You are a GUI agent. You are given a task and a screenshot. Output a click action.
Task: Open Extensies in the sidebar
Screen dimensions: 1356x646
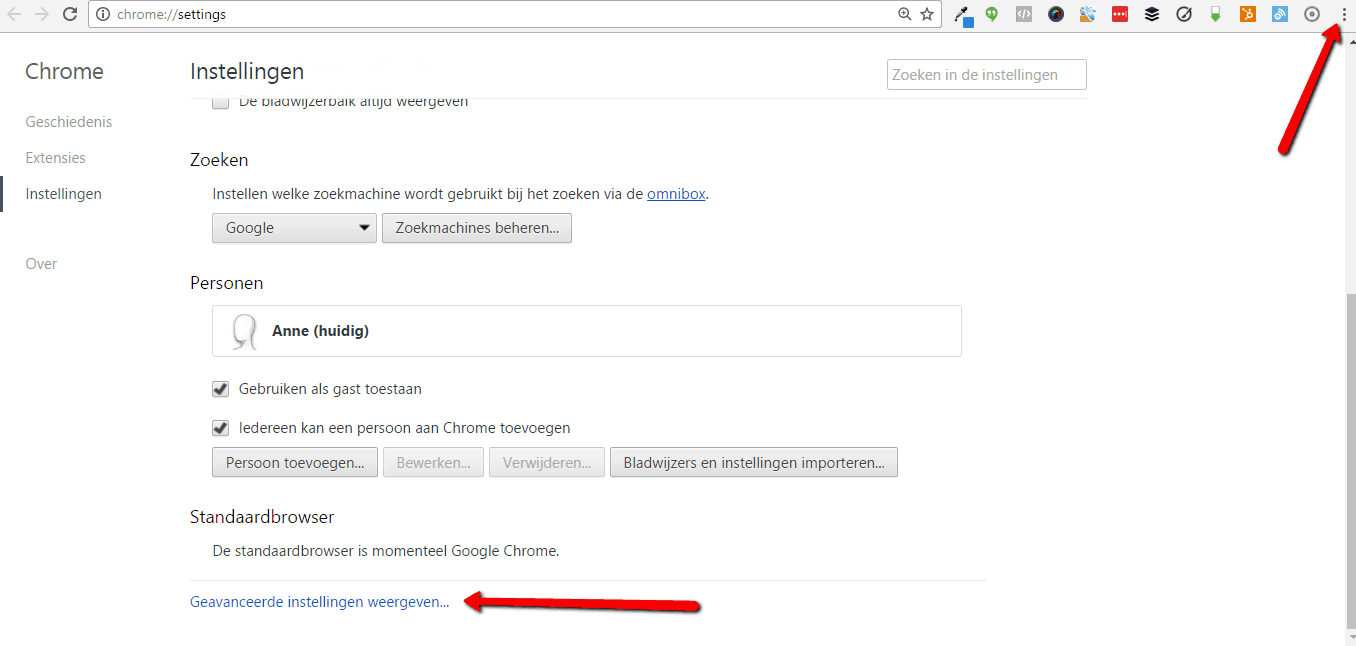pos(56,158)
